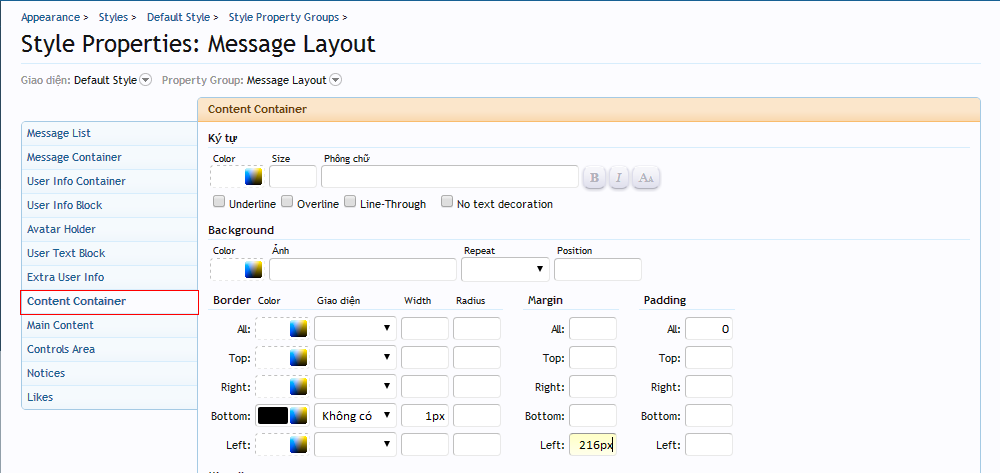Open the background Repeat dropdown
The image size is (1000, 473).
tap(505, 269)
